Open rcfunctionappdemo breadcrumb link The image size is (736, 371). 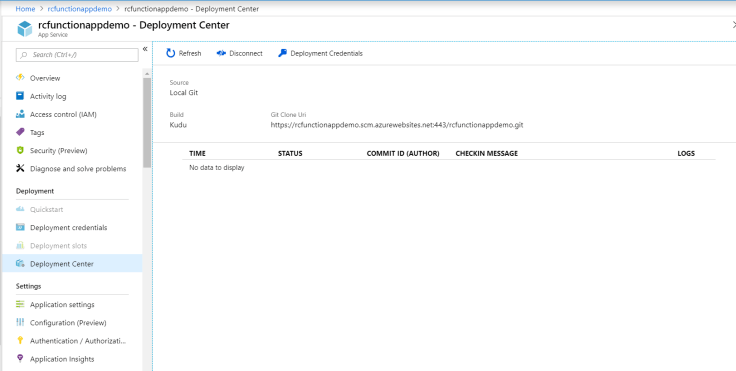tap(80, 9)
